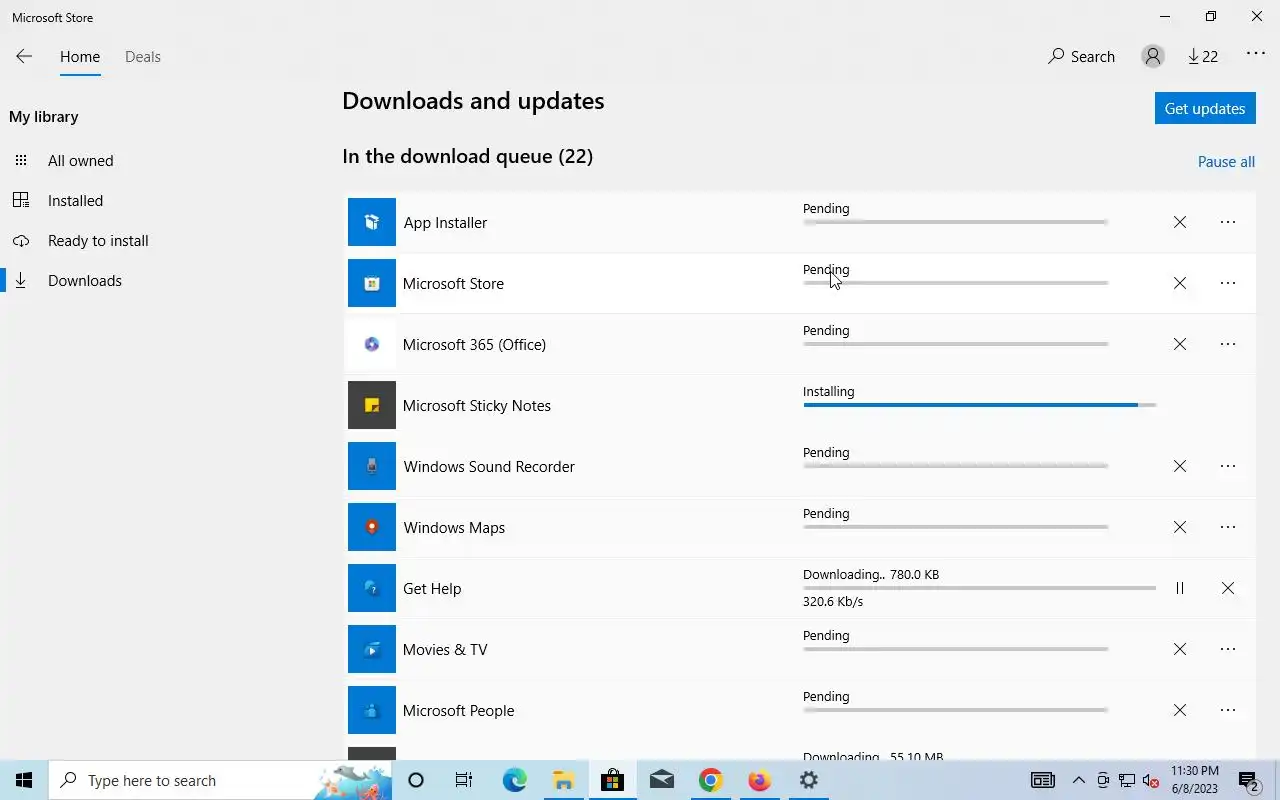Click the Windows Sound Recorder icon
1280x800 pixels.
(372, 466)
